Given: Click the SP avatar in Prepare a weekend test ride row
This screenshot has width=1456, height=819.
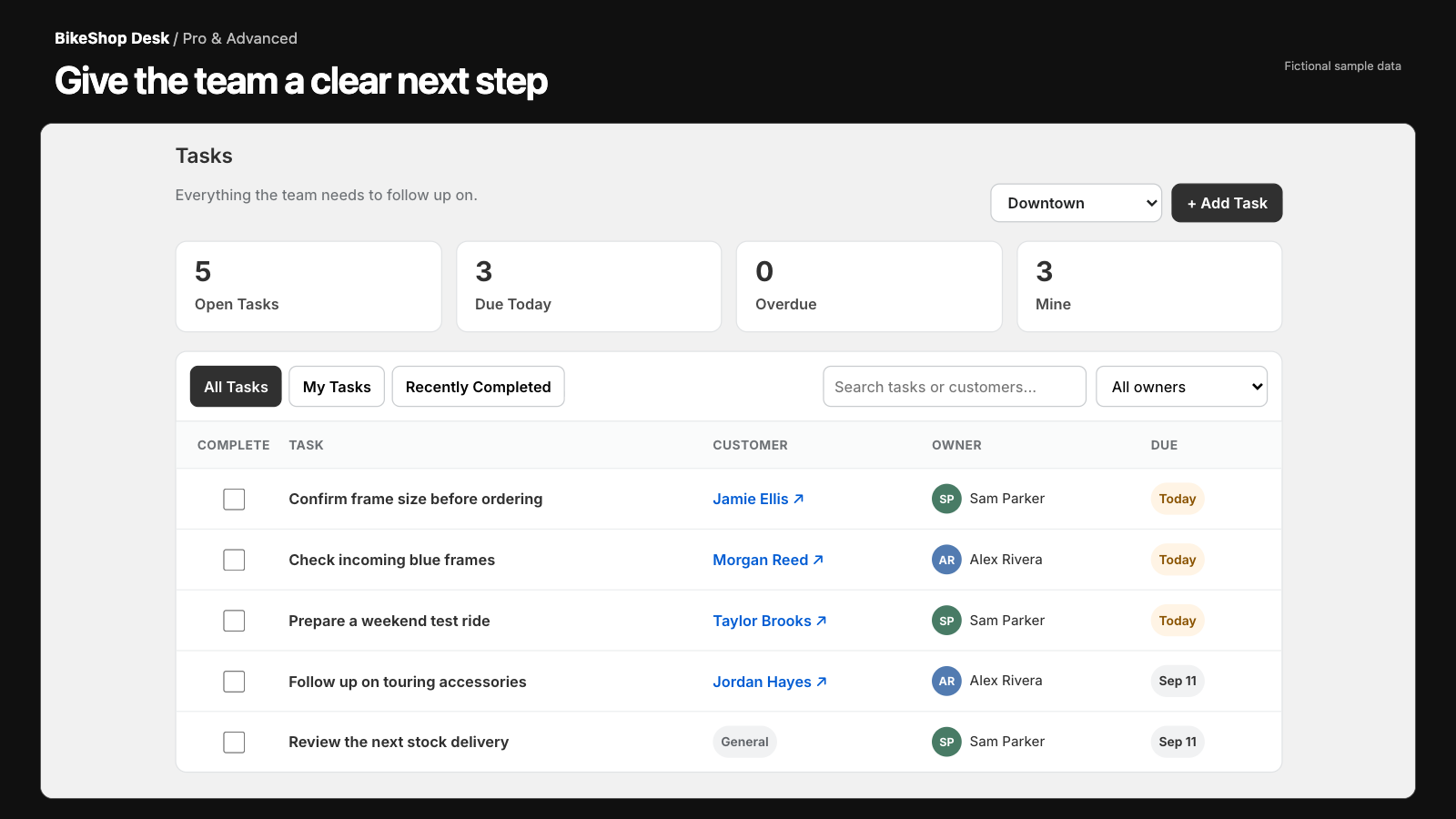Looking at the screenshot, I should 946,621.
